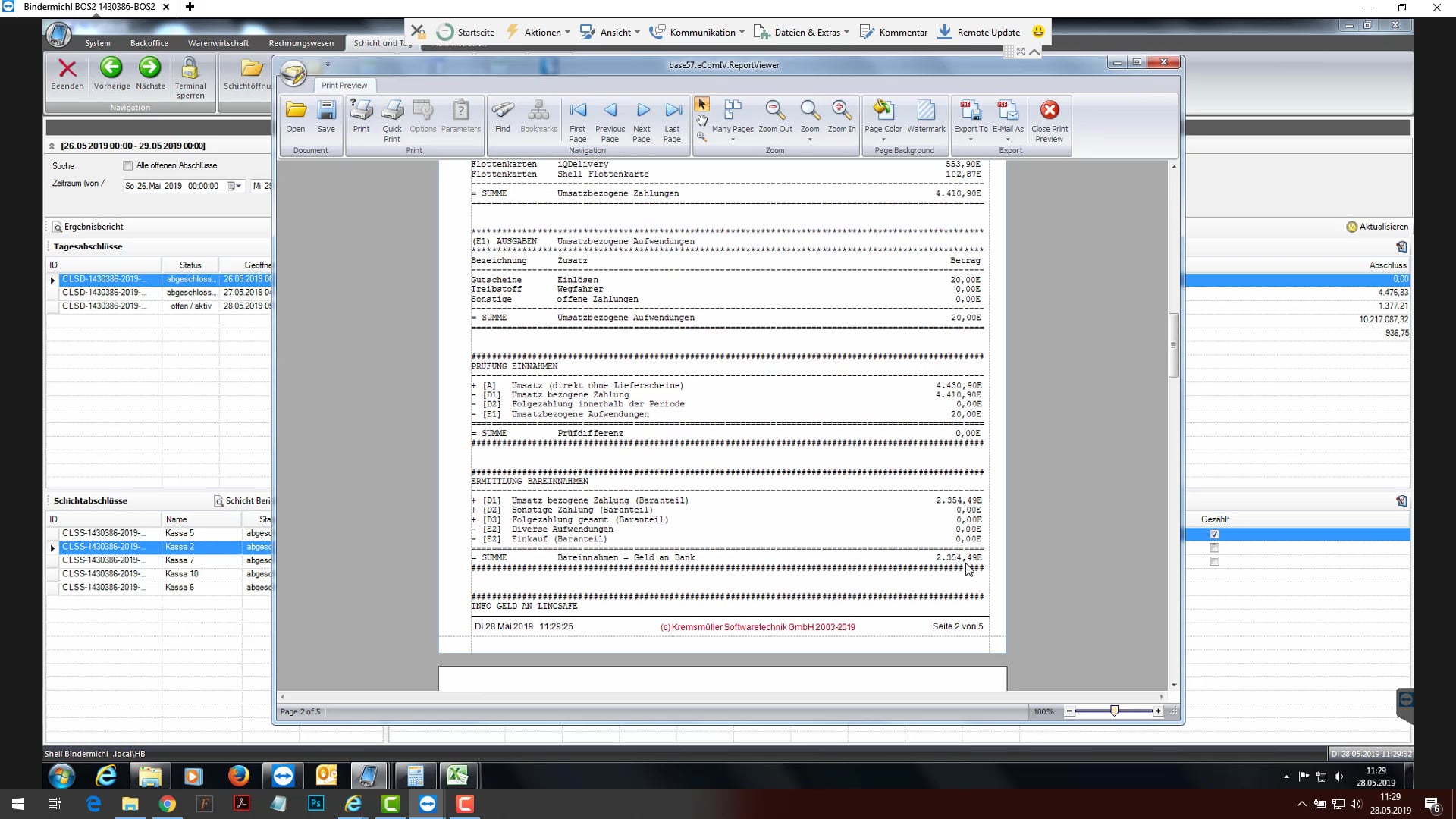
Task: Enable Alle offenen Abschlüsse checkbox
Action: 128,165
